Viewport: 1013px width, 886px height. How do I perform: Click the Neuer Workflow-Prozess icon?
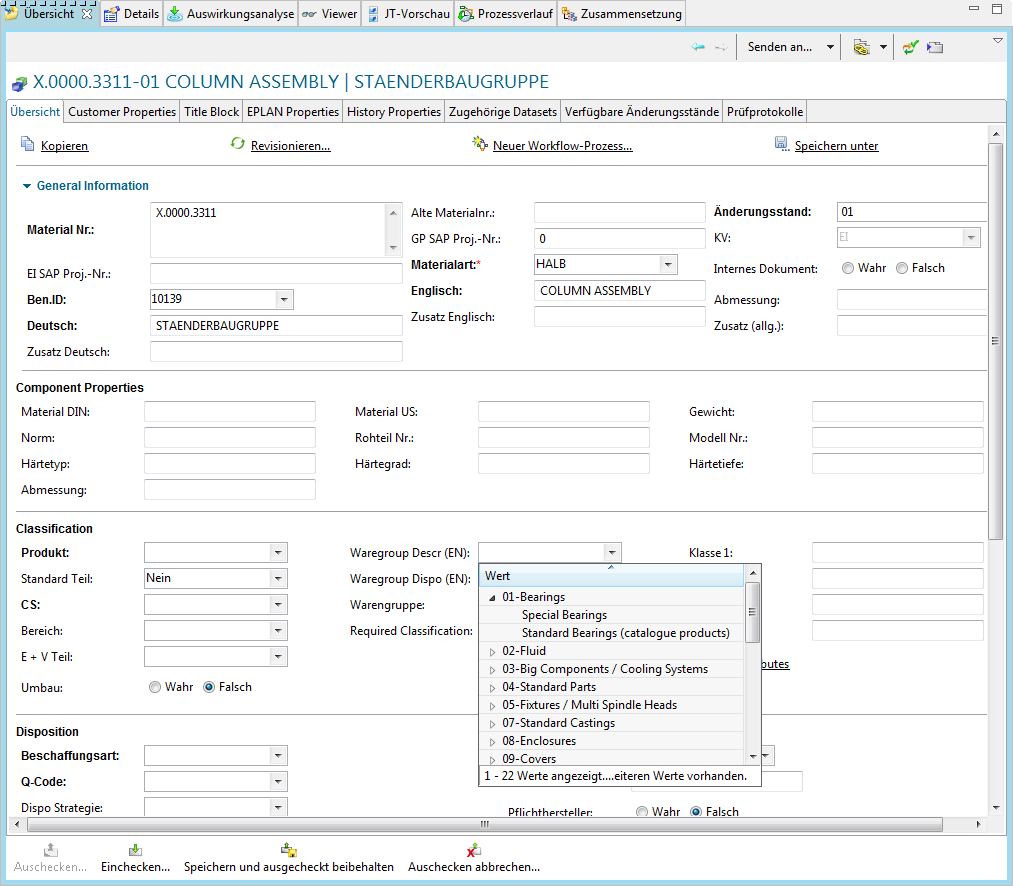click(479, 145)
